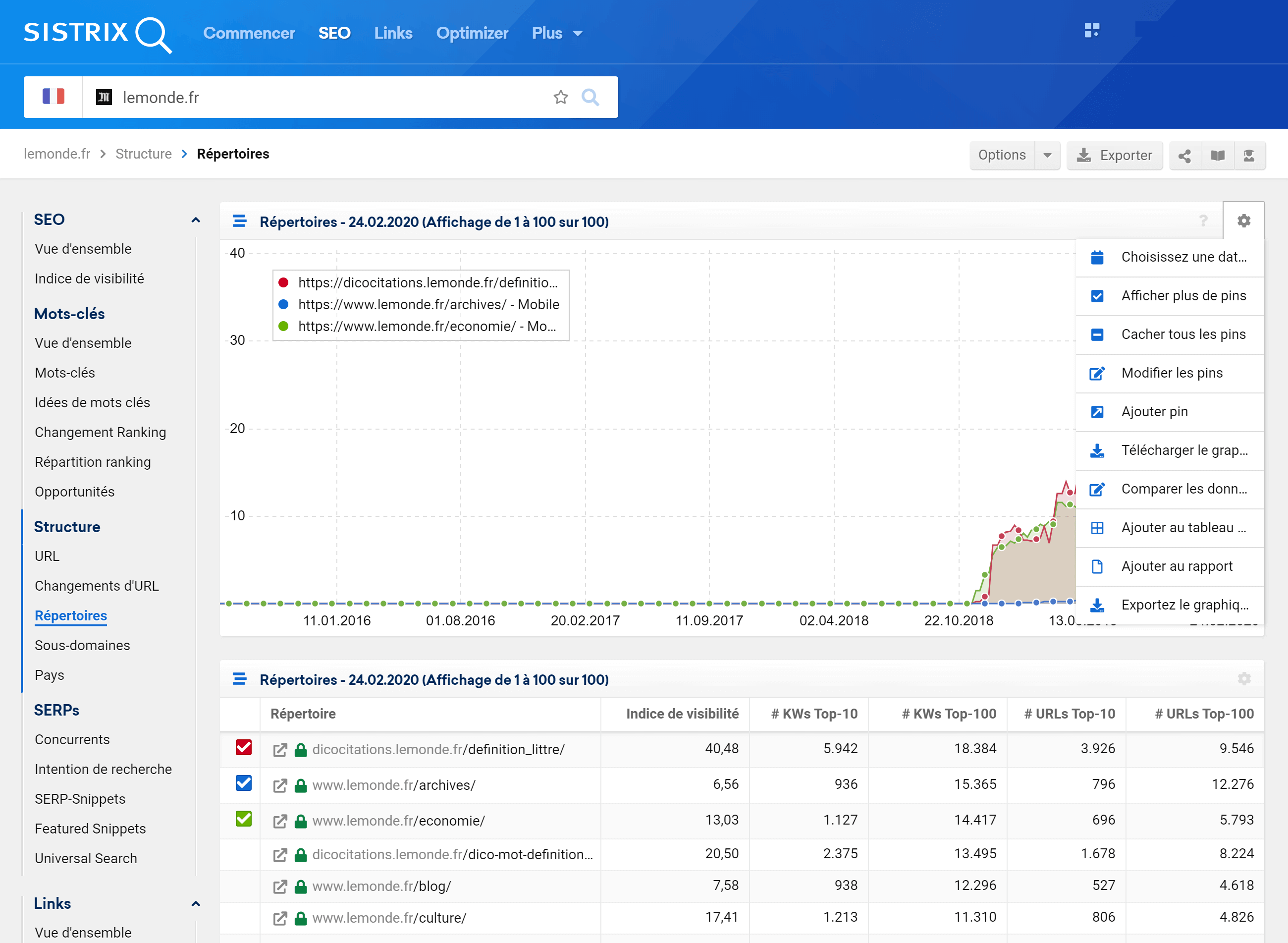This screenshot has height=943, width=1288.
Task: Open the Commencer tab in the top navigation
Action: 249,33
